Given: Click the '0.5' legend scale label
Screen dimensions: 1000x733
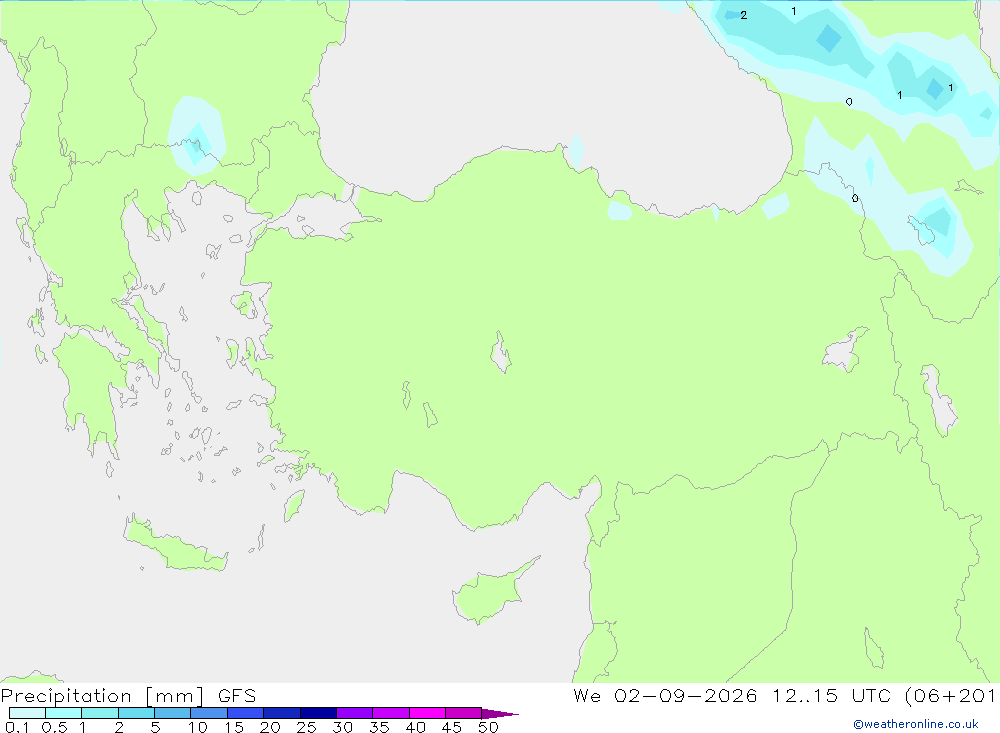Looking at the screenshot, I should 54,727.
